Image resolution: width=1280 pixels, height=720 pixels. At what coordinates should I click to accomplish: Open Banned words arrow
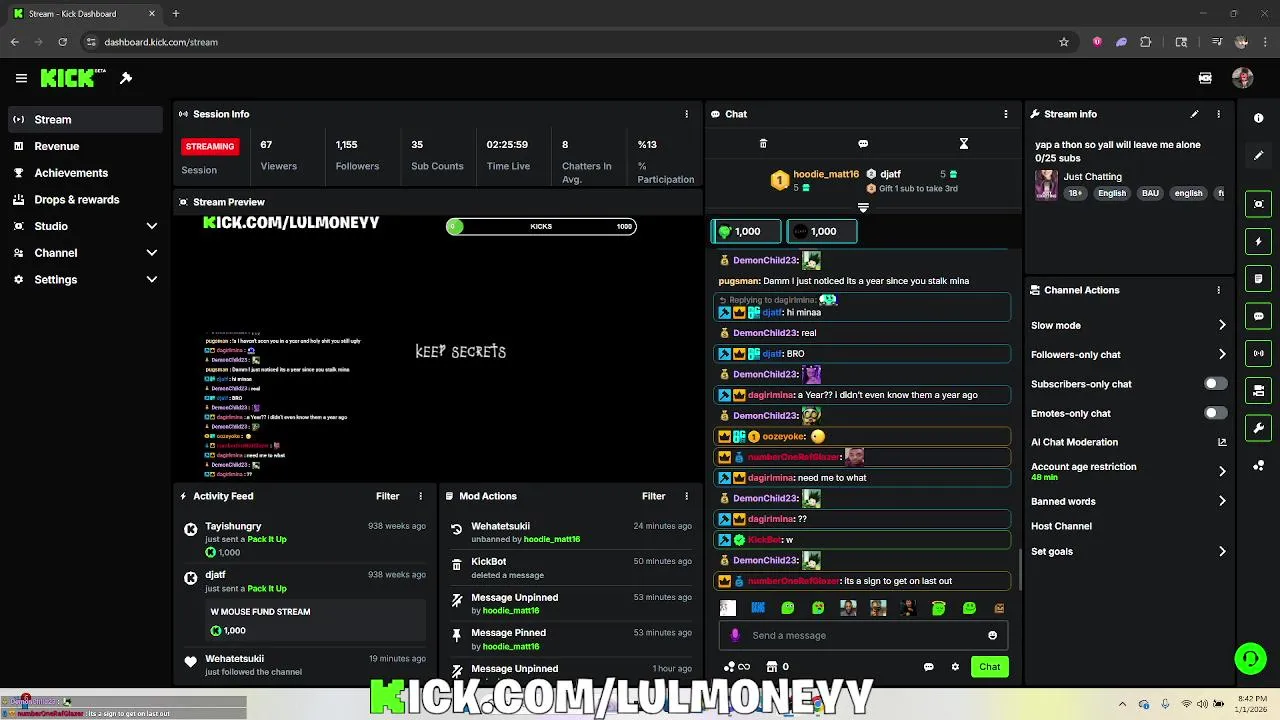click(1222, 501)
